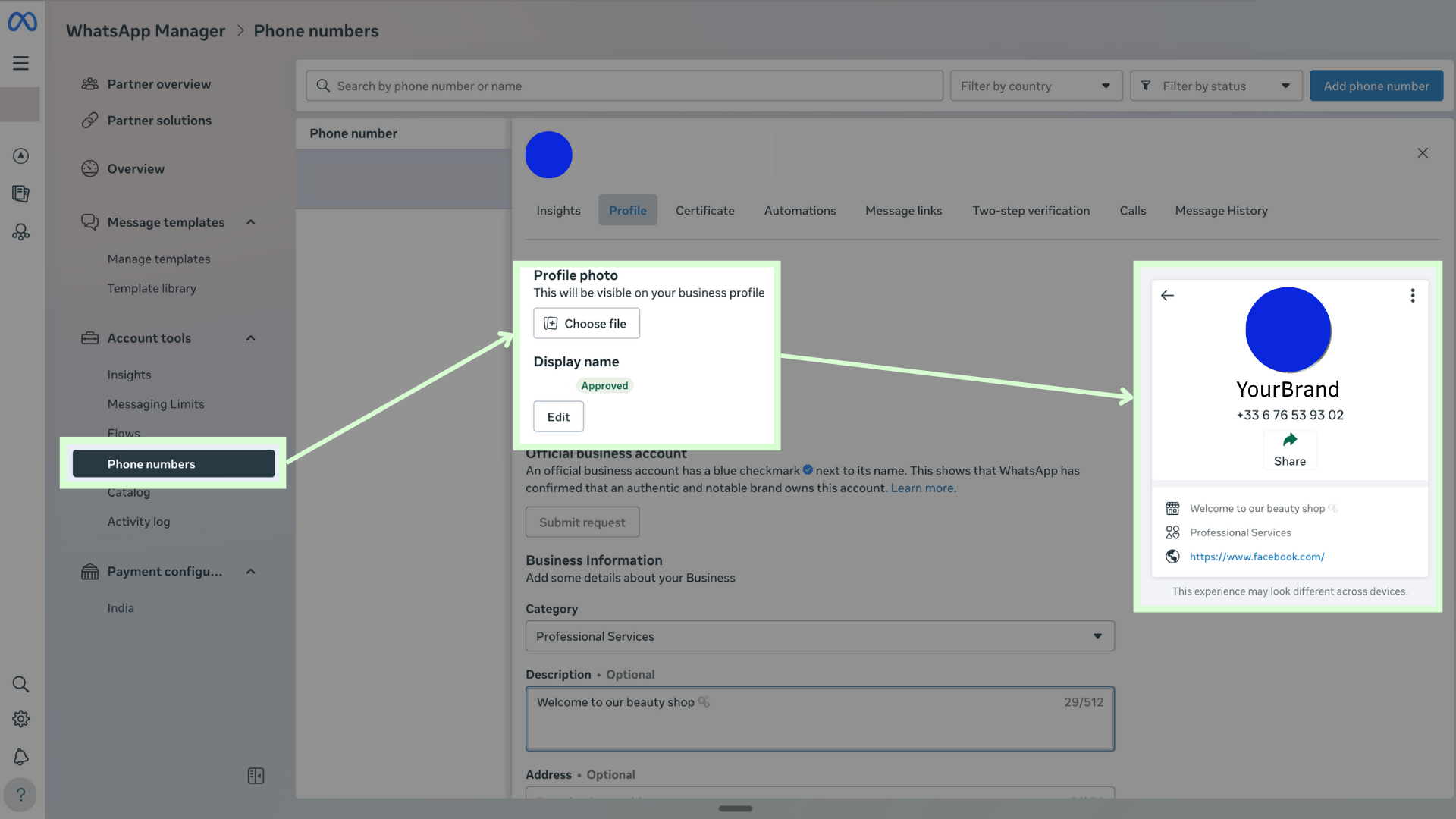Click the blue profile photo circle
The height and width of the screenshot is (819, 1456).
point(548,155)
